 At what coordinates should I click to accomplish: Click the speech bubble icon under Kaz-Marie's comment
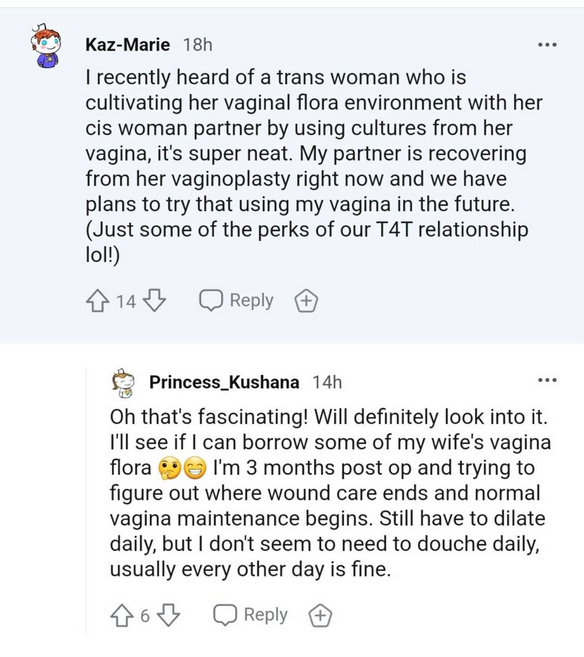pyautogui.click(x=211, y=300)
